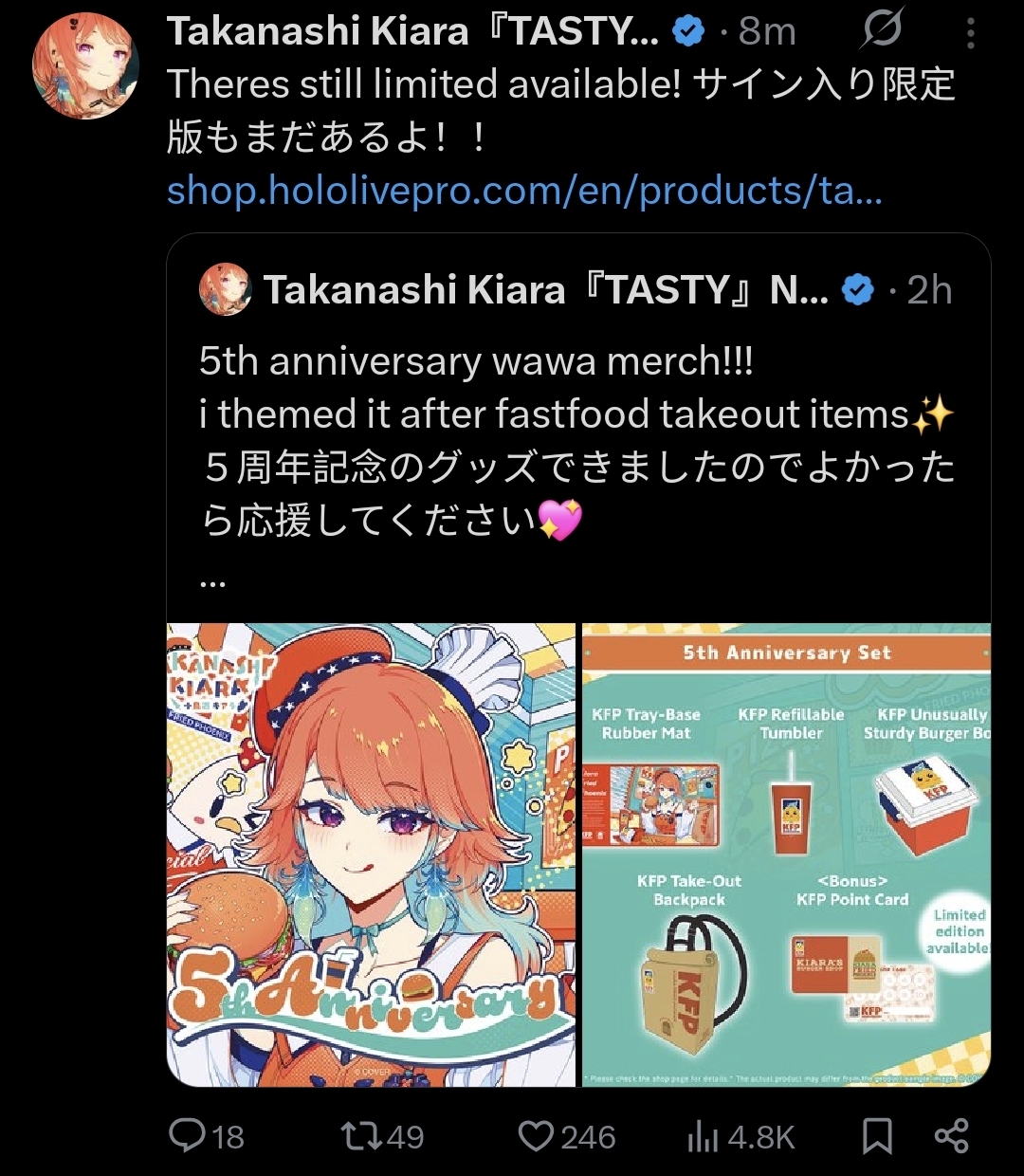
Task: Tap the 8m timestamp of post
Action: (767, 32)
